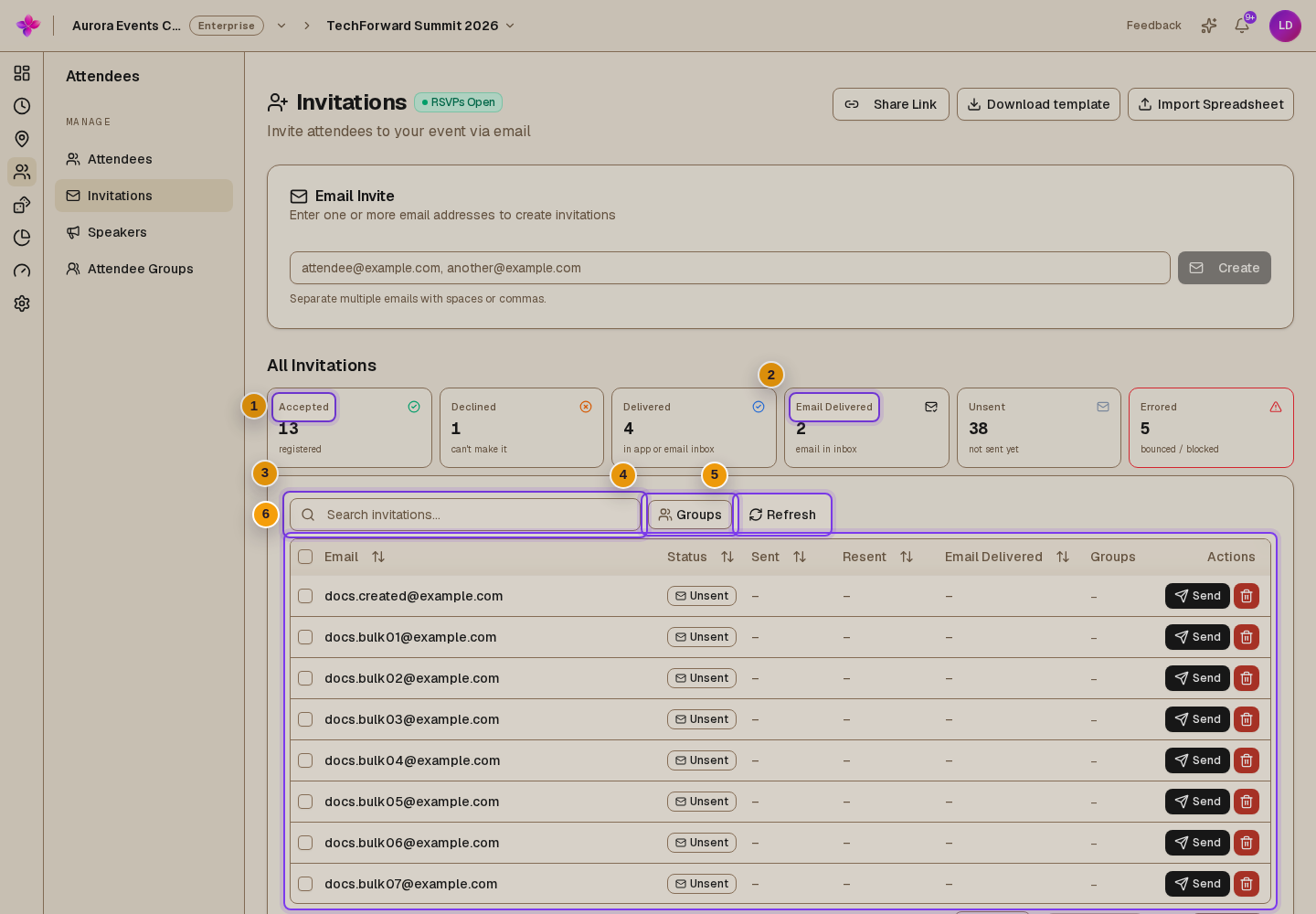This screenshot has width=1316, height=914.
Task: Open the dashboard grid icon in the left rail
Action: 22,73
